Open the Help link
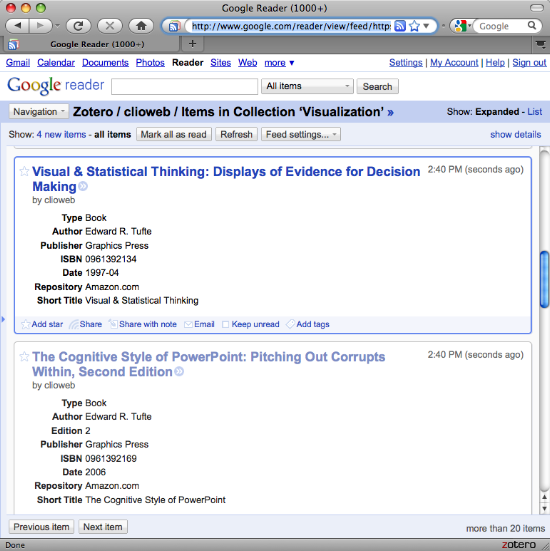This screenshot has width=550, height=551. point(495,63)
